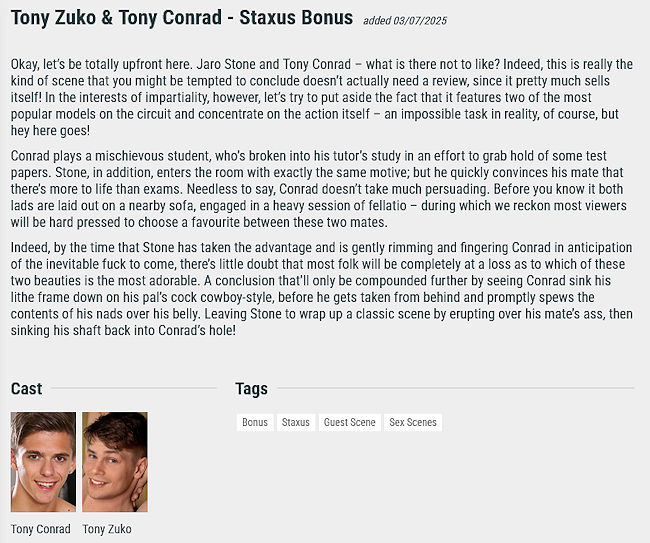Screen dimensions: 650x543
Task: Click the phrase hey here goes
Action: click(x=50, y=131)
